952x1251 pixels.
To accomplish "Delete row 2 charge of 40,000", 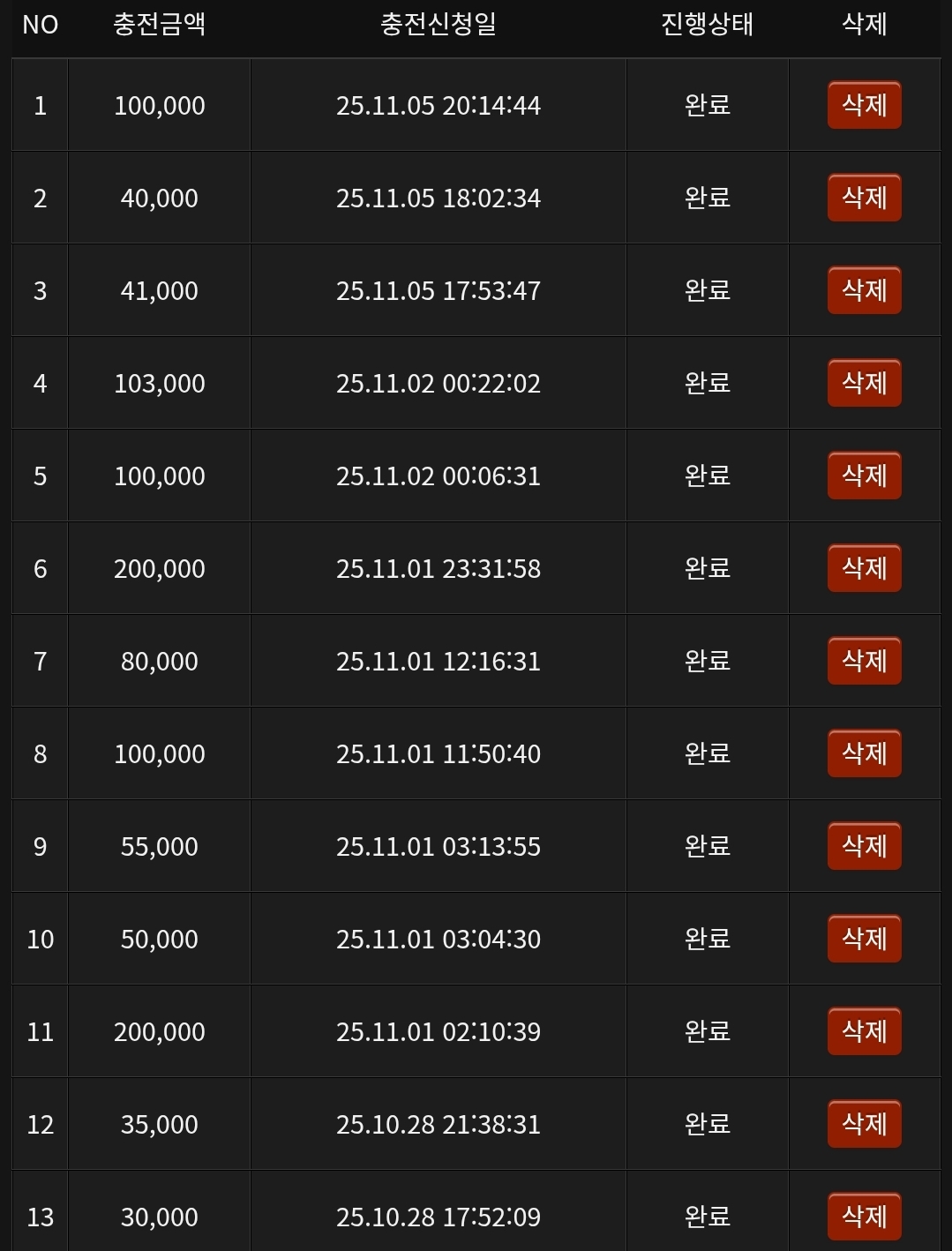I will coord(864,199).
